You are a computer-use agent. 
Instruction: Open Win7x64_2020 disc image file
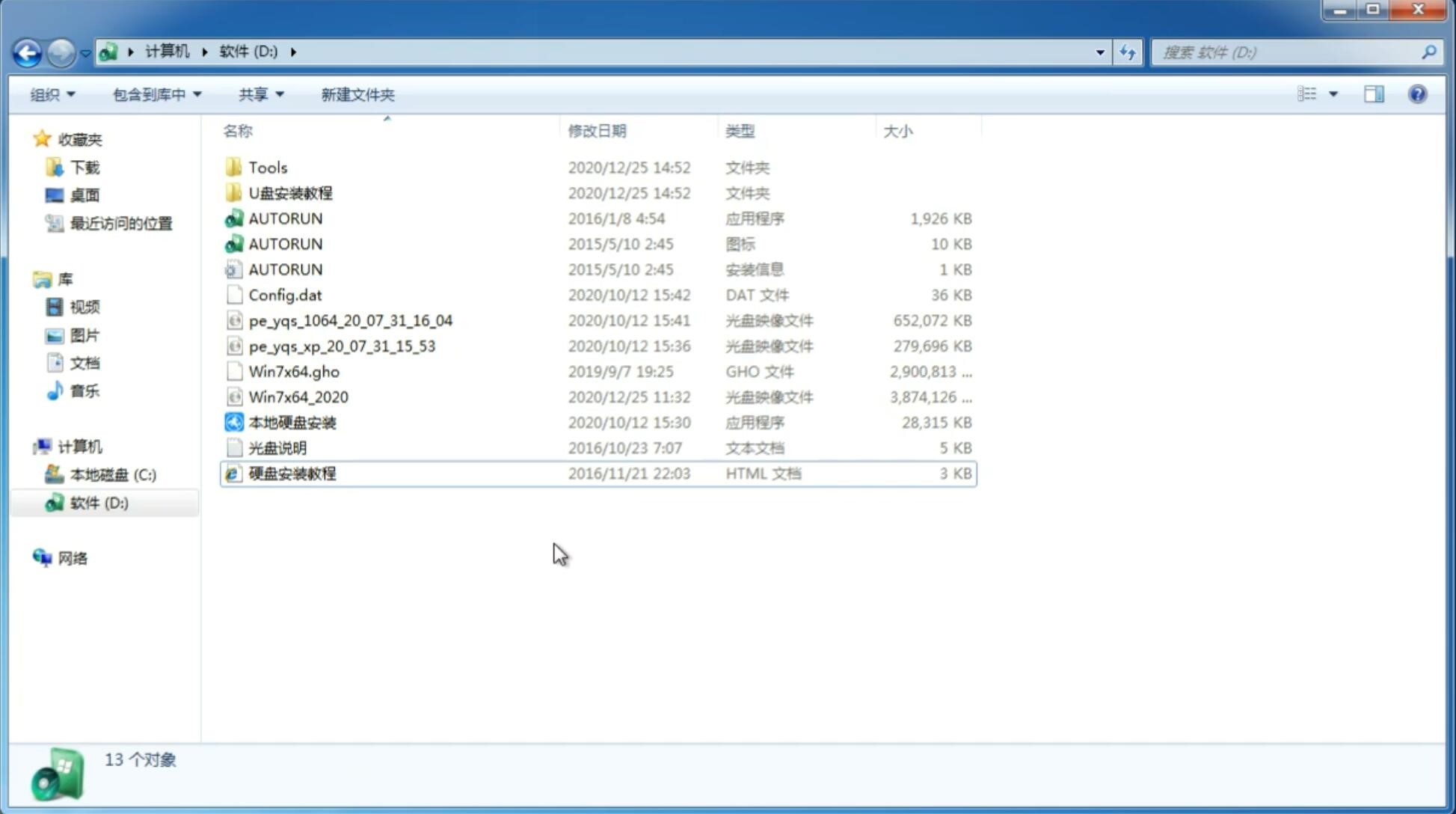tap(298, 396)
